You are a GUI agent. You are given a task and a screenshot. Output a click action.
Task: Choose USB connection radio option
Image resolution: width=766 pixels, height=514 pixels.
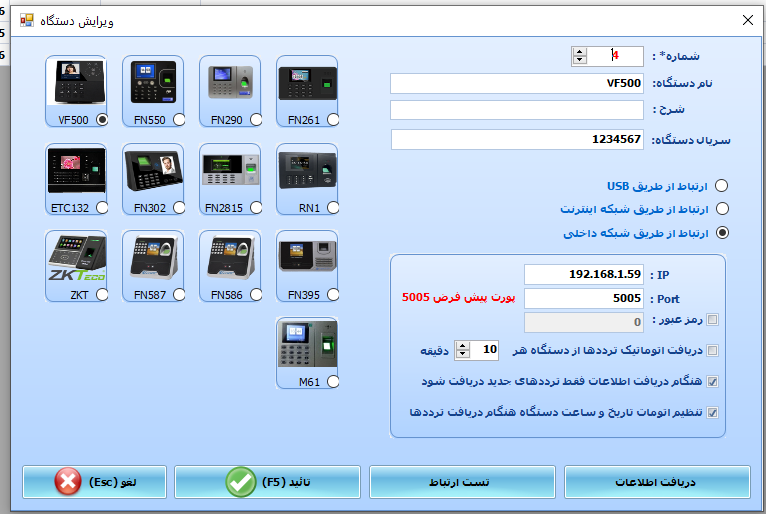coord(723,186)
